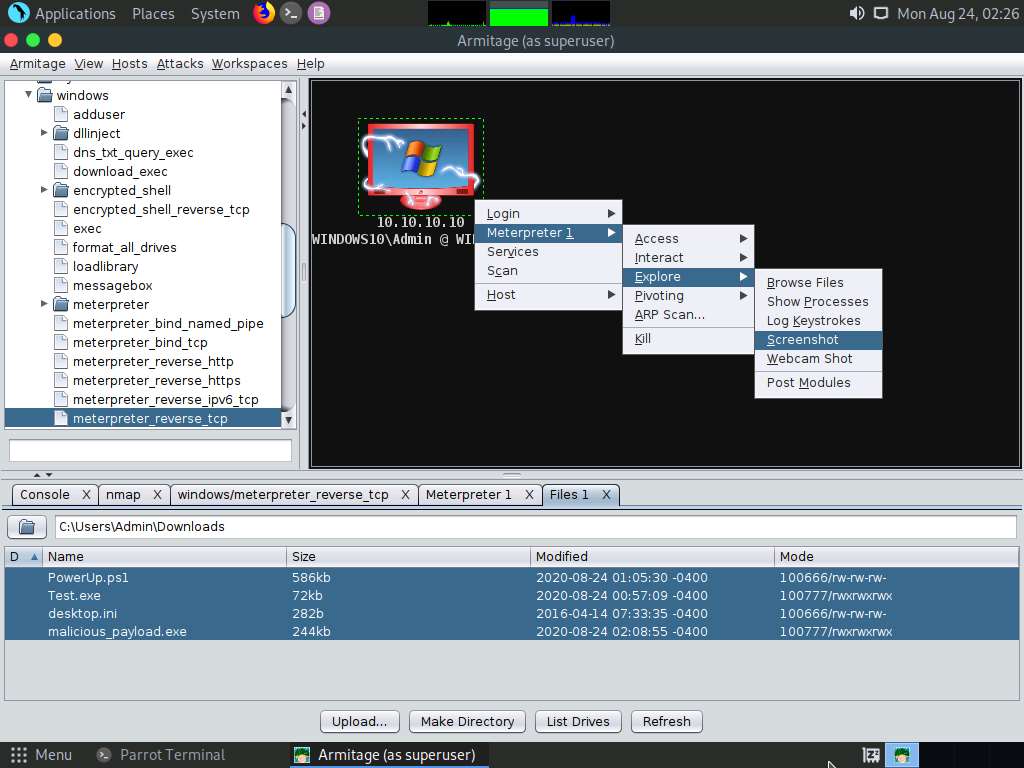Sort the file list by the D column
The height and width of the screenshot is (768, 1024).
pos(24,556)
